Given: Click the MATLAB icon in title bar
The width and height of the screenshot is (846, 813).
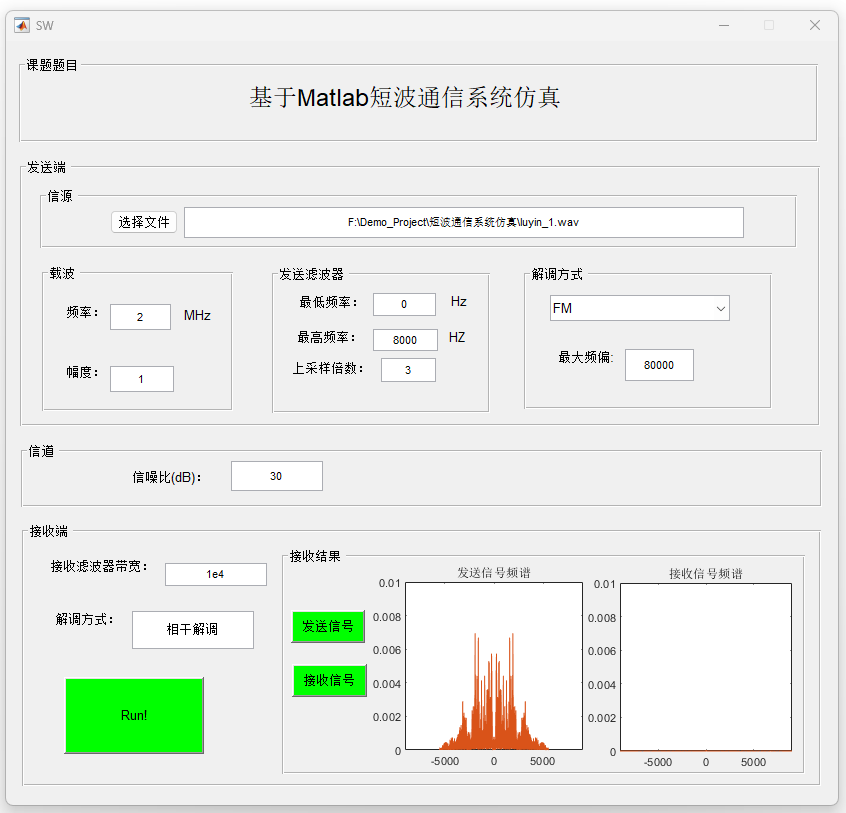Looking at the screenshot, I should click(21, 25).
